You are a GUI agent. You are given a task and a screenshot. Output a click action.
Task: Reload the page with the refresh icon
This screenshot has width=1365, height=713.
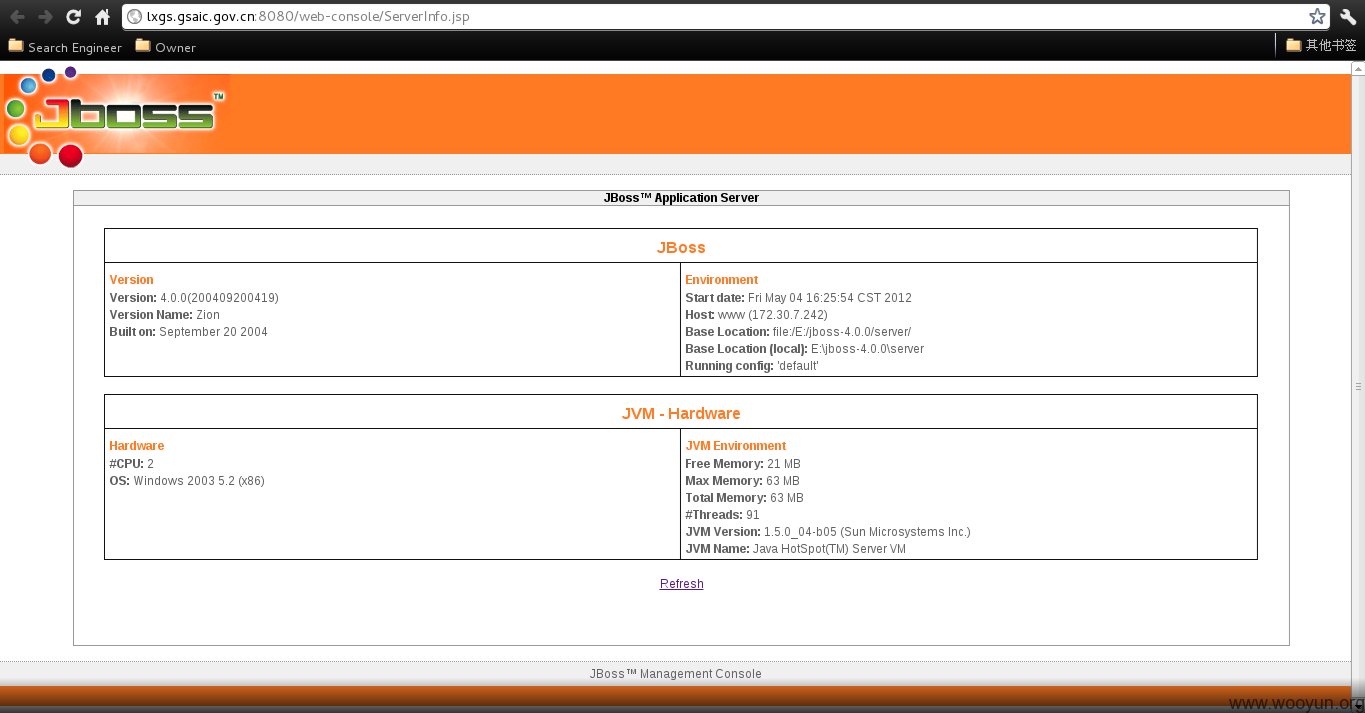click(x=73, y=16)
